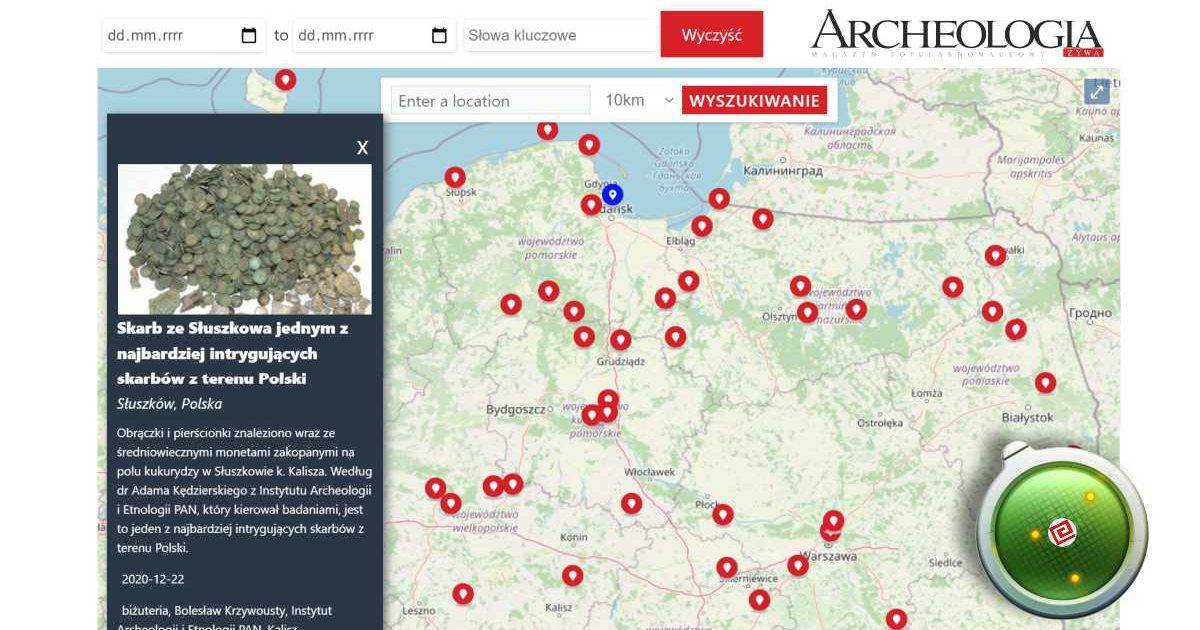Screen dimensions: 1200x630
Task: View the coin hoard thumbnail photo
Action: (245, 238)
